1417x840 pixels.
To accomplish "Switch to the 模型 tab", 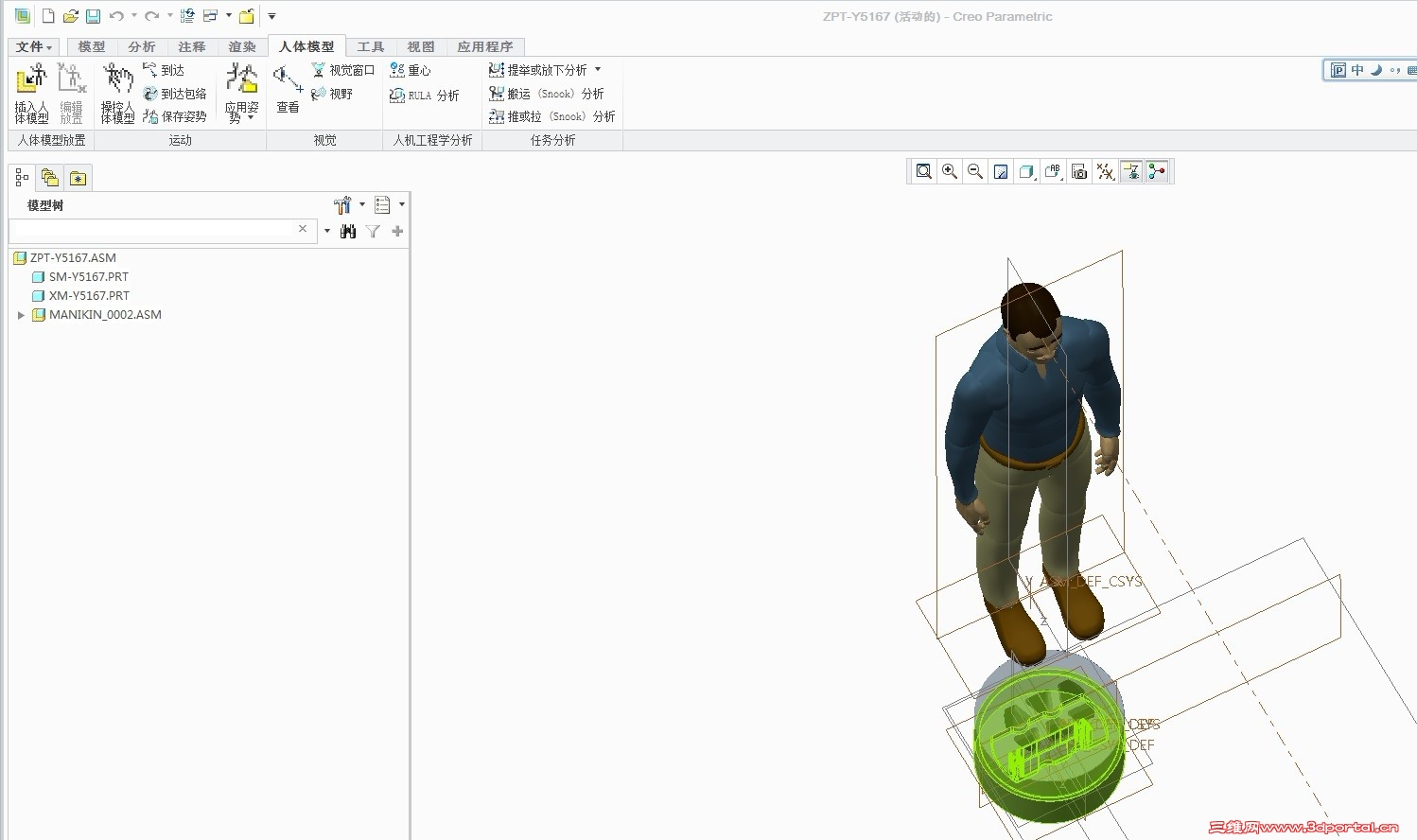I will coord(92,46).
